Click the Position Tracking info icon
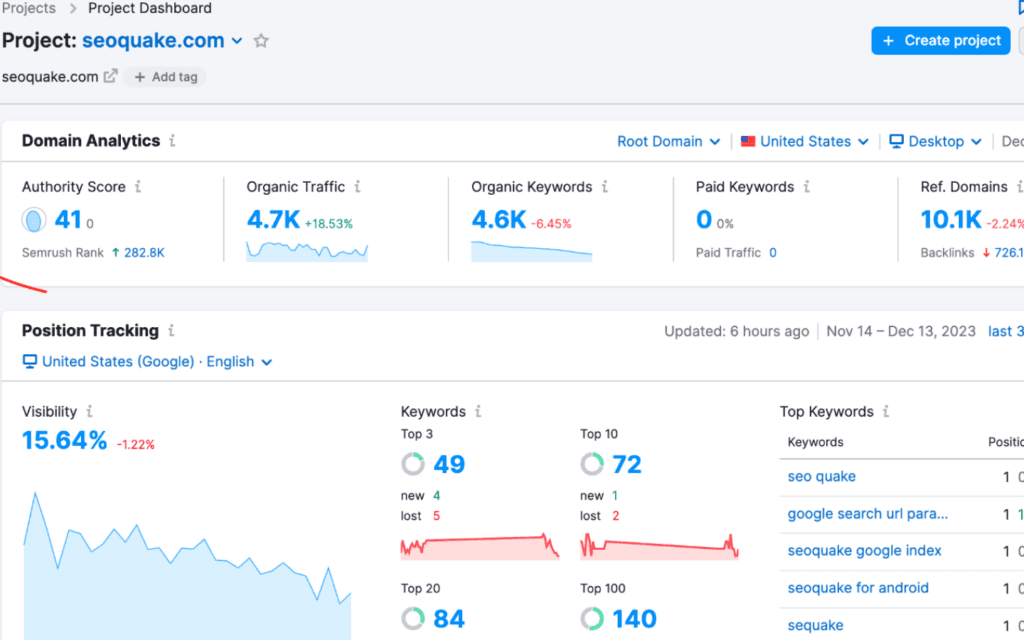The width and height of the screenshot is (1024, 640). [x=171, y=330]
